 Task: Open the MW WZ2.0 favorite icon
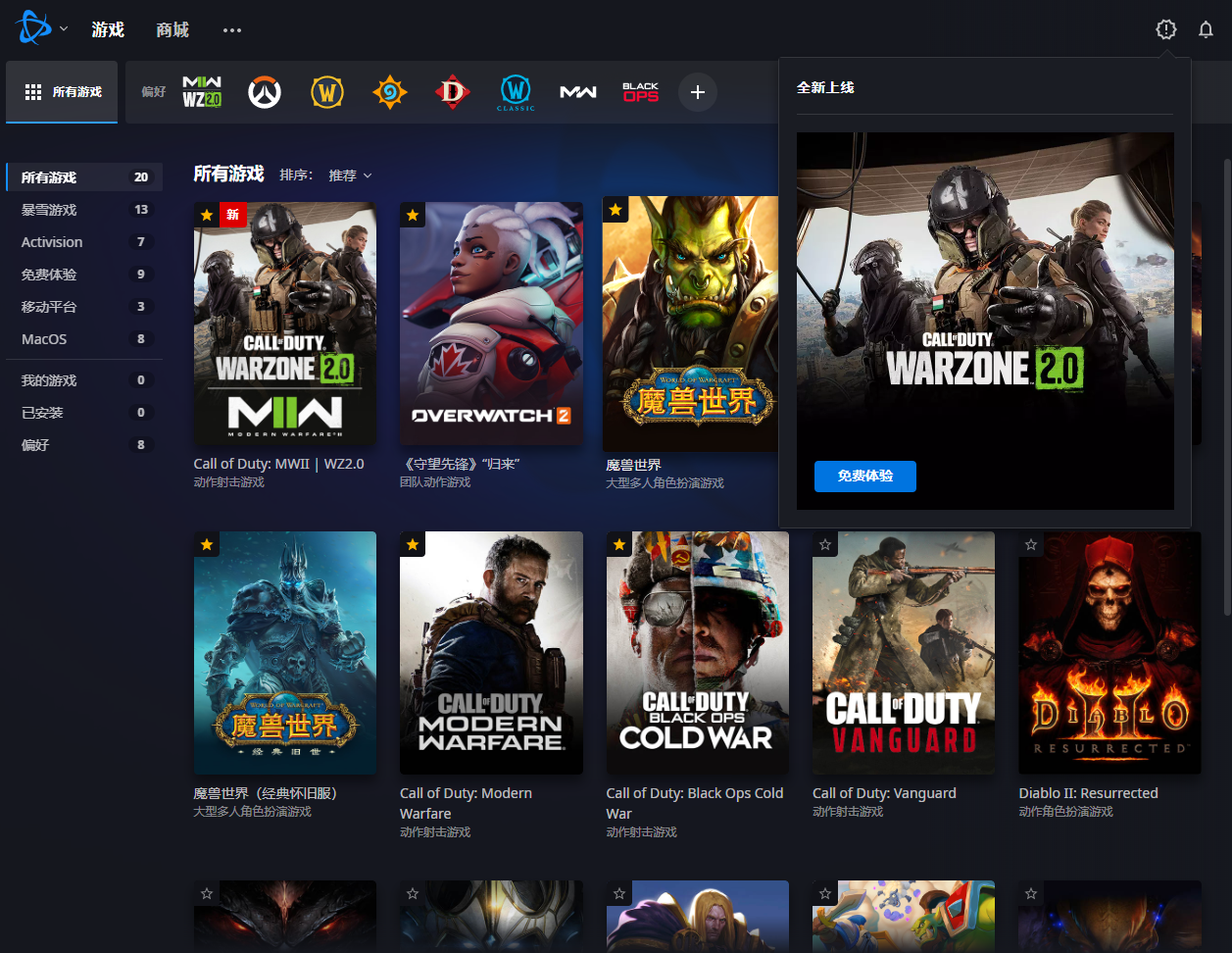coord(202,92)
